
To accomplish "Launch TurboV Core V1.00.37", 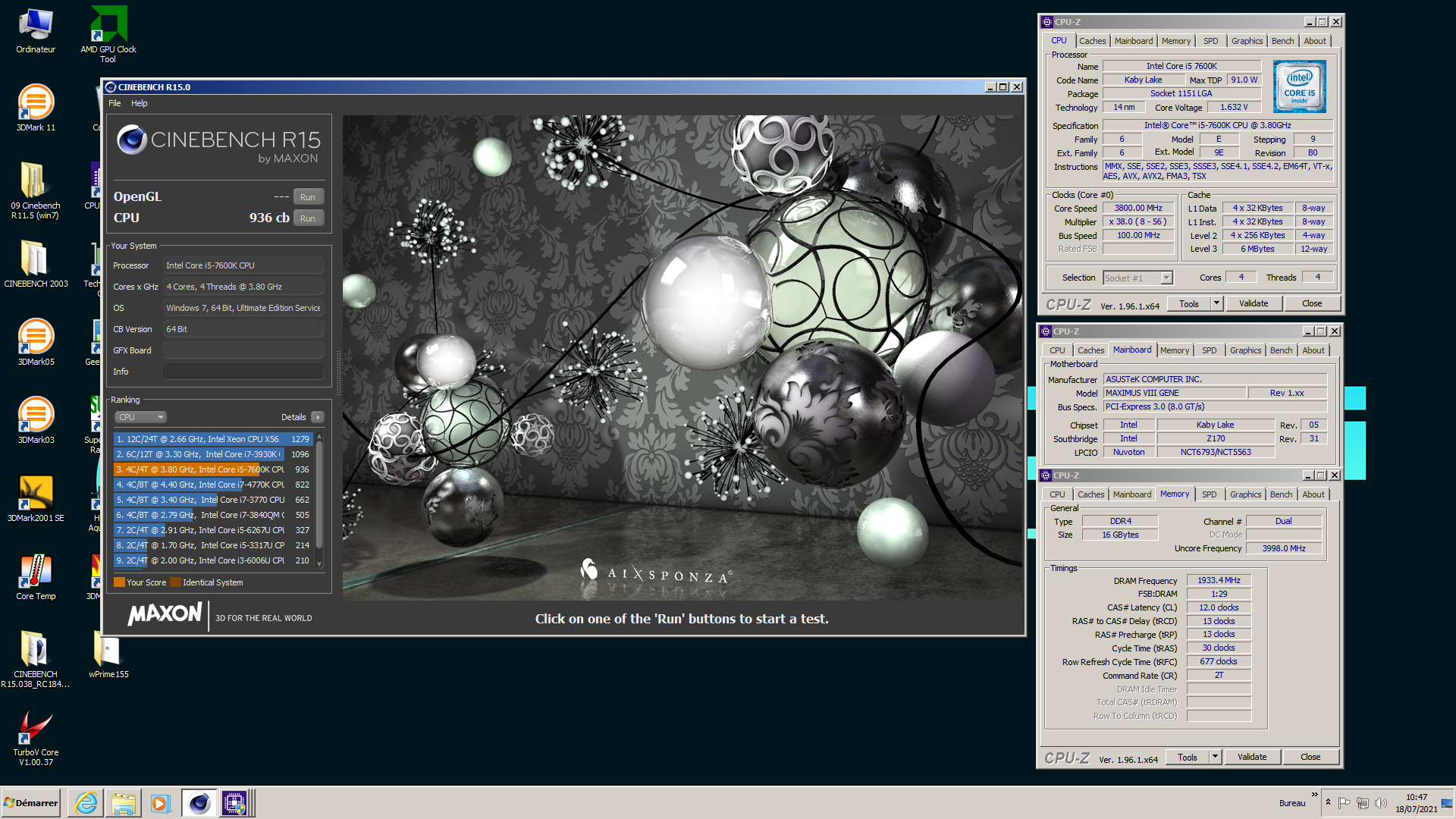I will click(36, 737).
